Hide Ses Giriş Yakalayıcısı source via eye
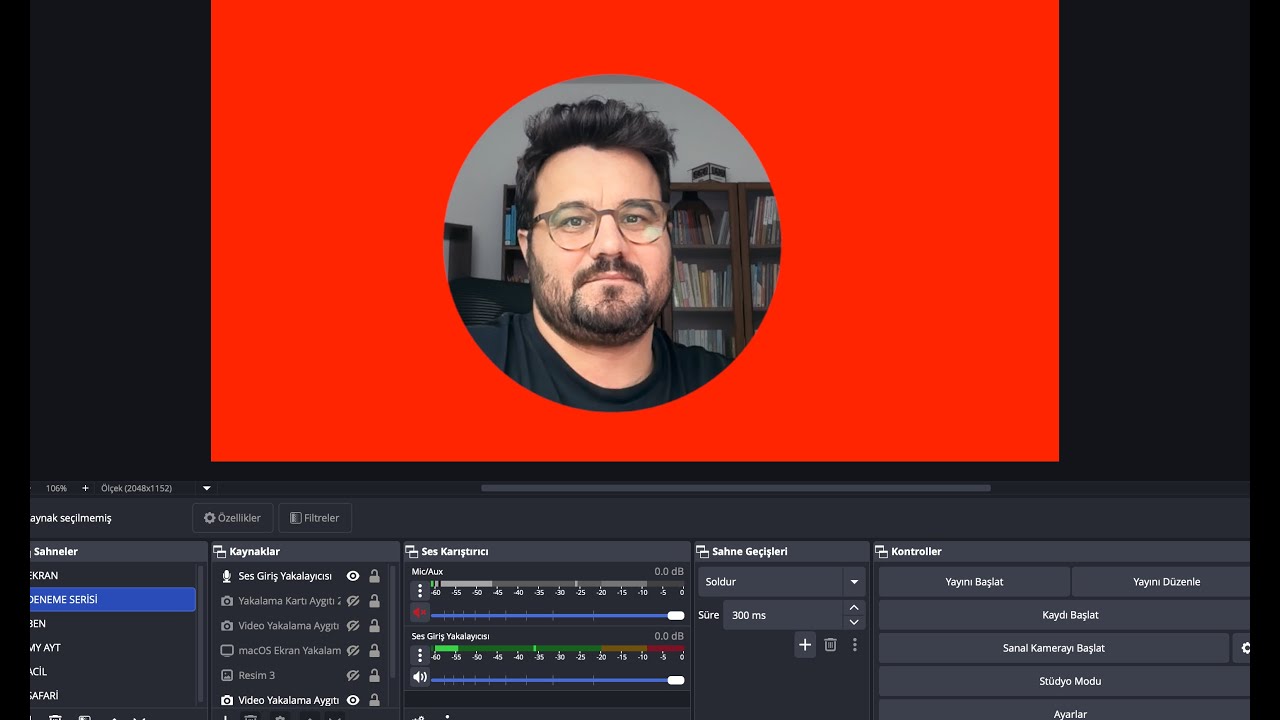Viewport: 1280px width, 720px height. coord(353,576)
